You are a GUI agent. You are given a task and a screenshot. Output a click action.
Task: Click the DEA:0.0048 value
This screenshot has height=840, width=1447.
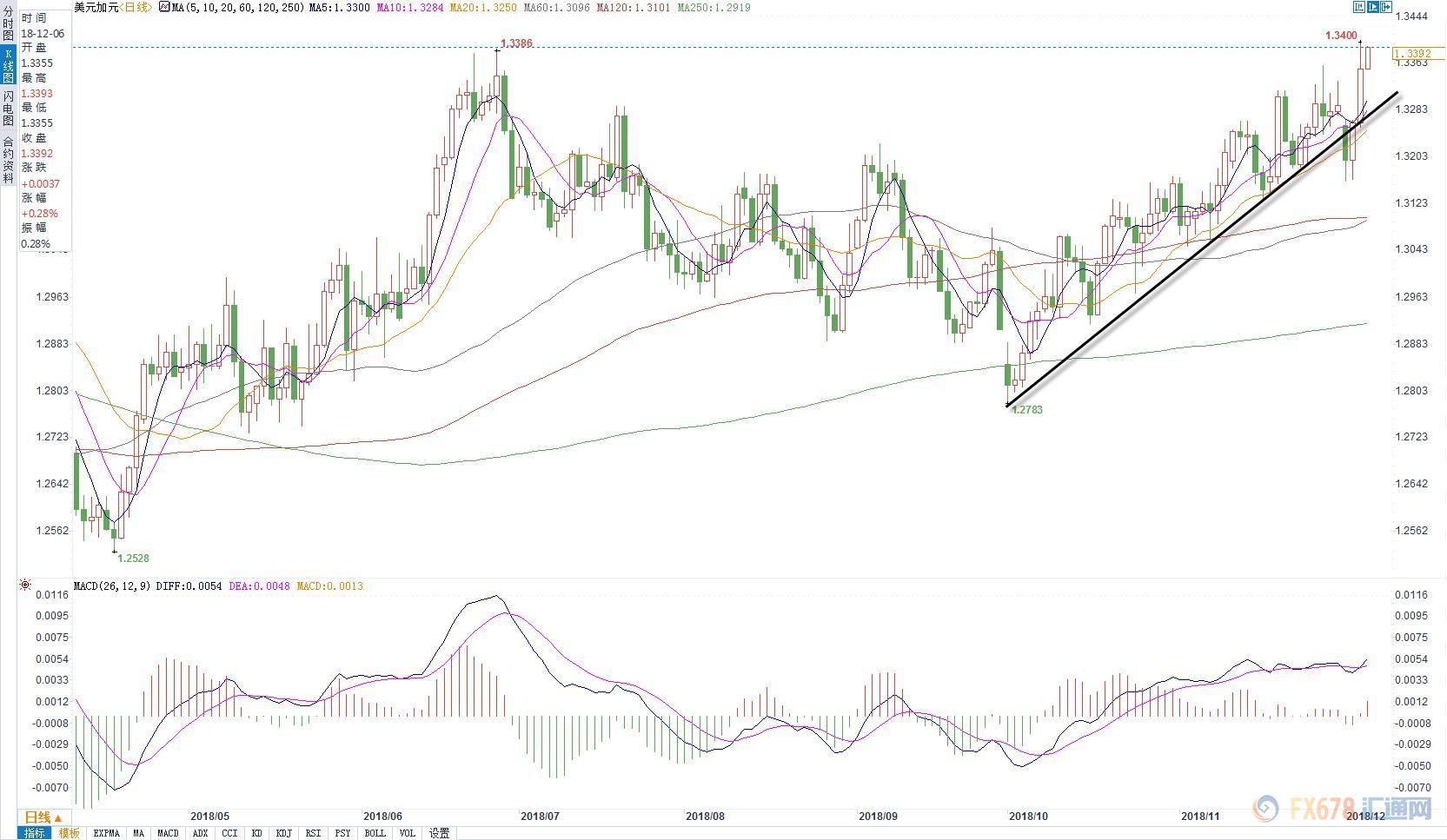(260, 586)
